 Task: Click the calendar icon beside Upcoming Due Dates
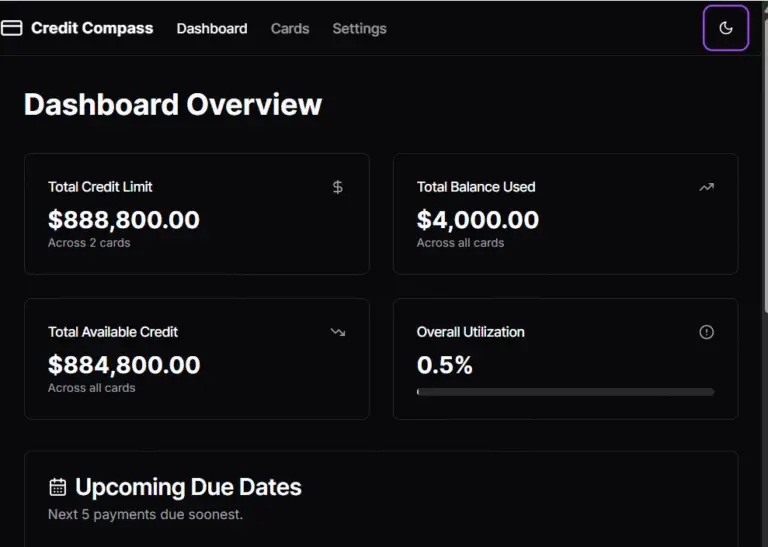tap(58, 487)
